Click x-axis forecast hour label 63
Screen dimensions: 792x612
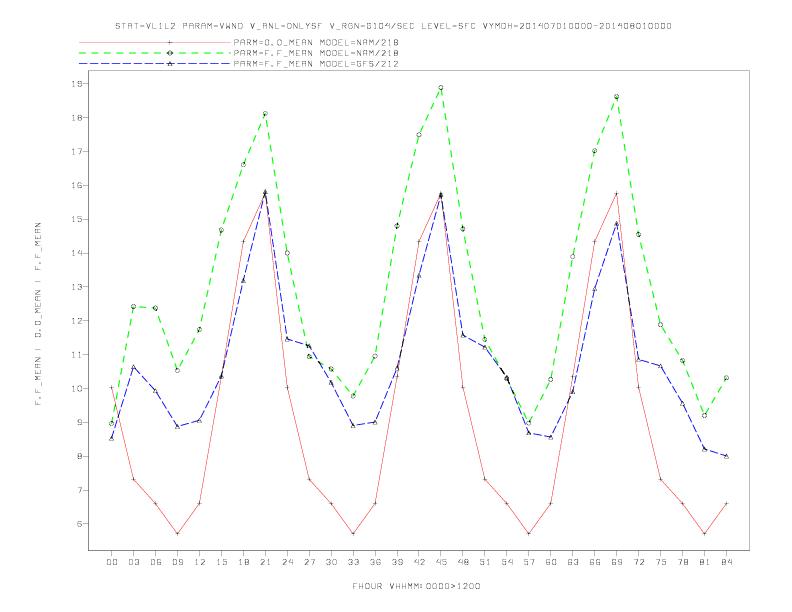[x=573, y=562]
